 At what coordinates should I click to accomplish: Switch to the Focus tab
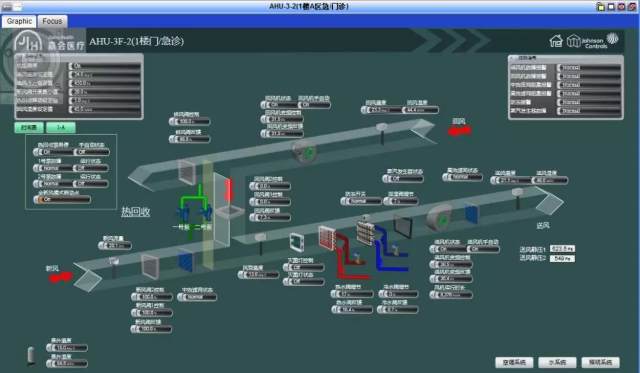tap(52, 21)
